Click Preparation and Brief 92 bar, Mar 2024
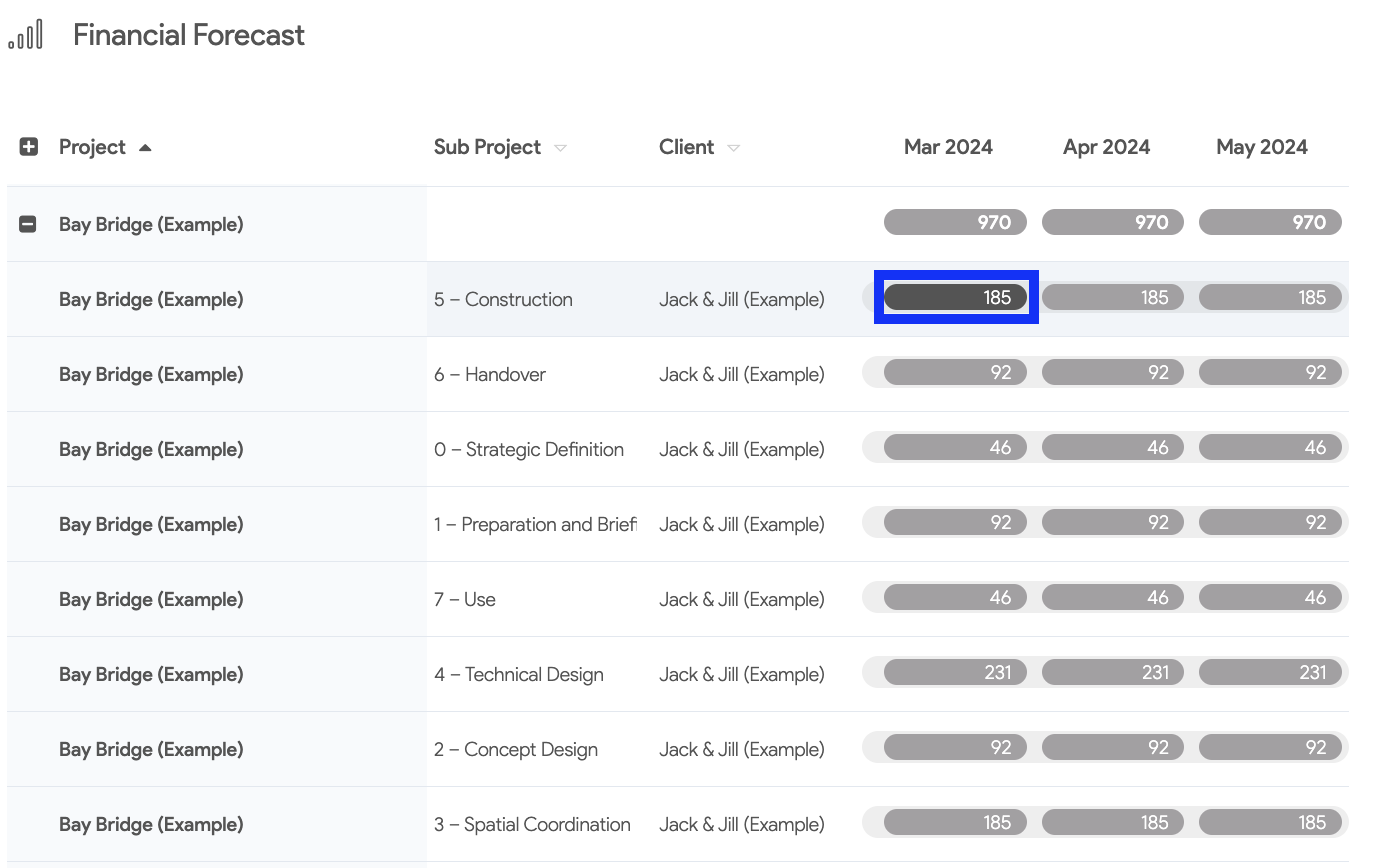 click(x=955, y=522)
